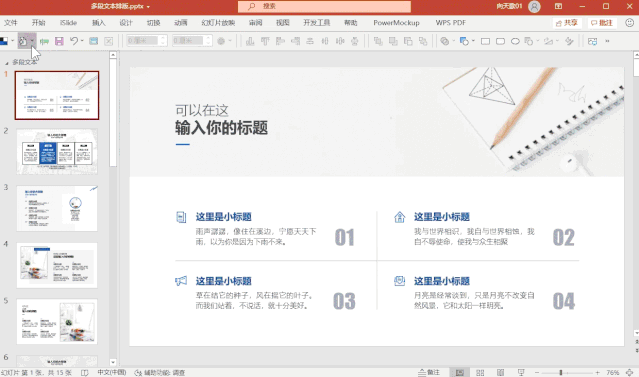The width and height of the screenshot is (639, 377).
Task: Click the align bottom icon
Action: click(x=250, y=41)
